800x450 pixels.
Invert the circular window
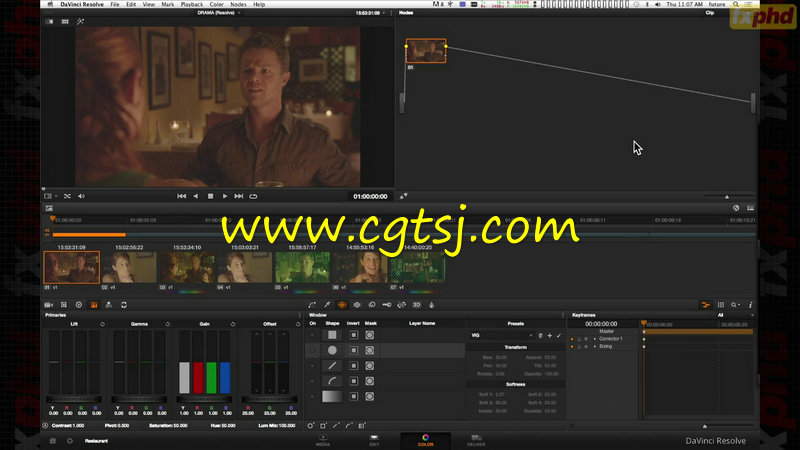point(353,351)
